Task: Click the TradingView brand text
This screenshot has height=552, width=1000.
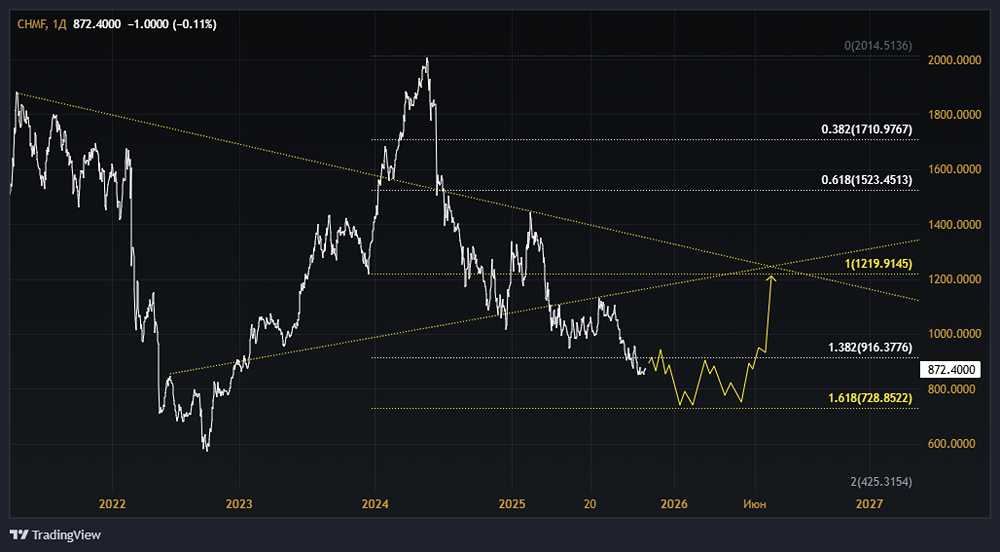Action: pyautogui.click(x=66, y=535)
